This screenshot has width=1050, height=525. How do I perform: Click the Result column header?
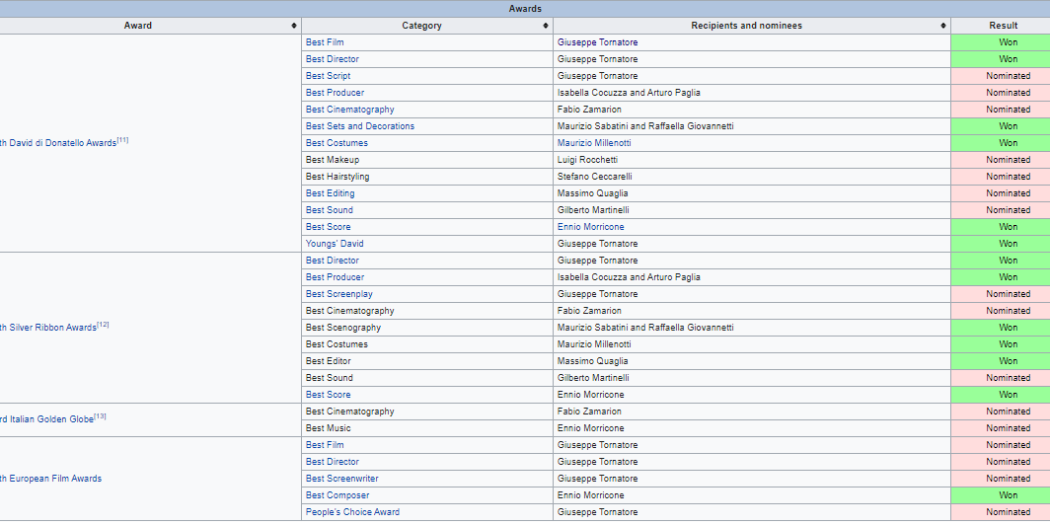(1003, 25)
